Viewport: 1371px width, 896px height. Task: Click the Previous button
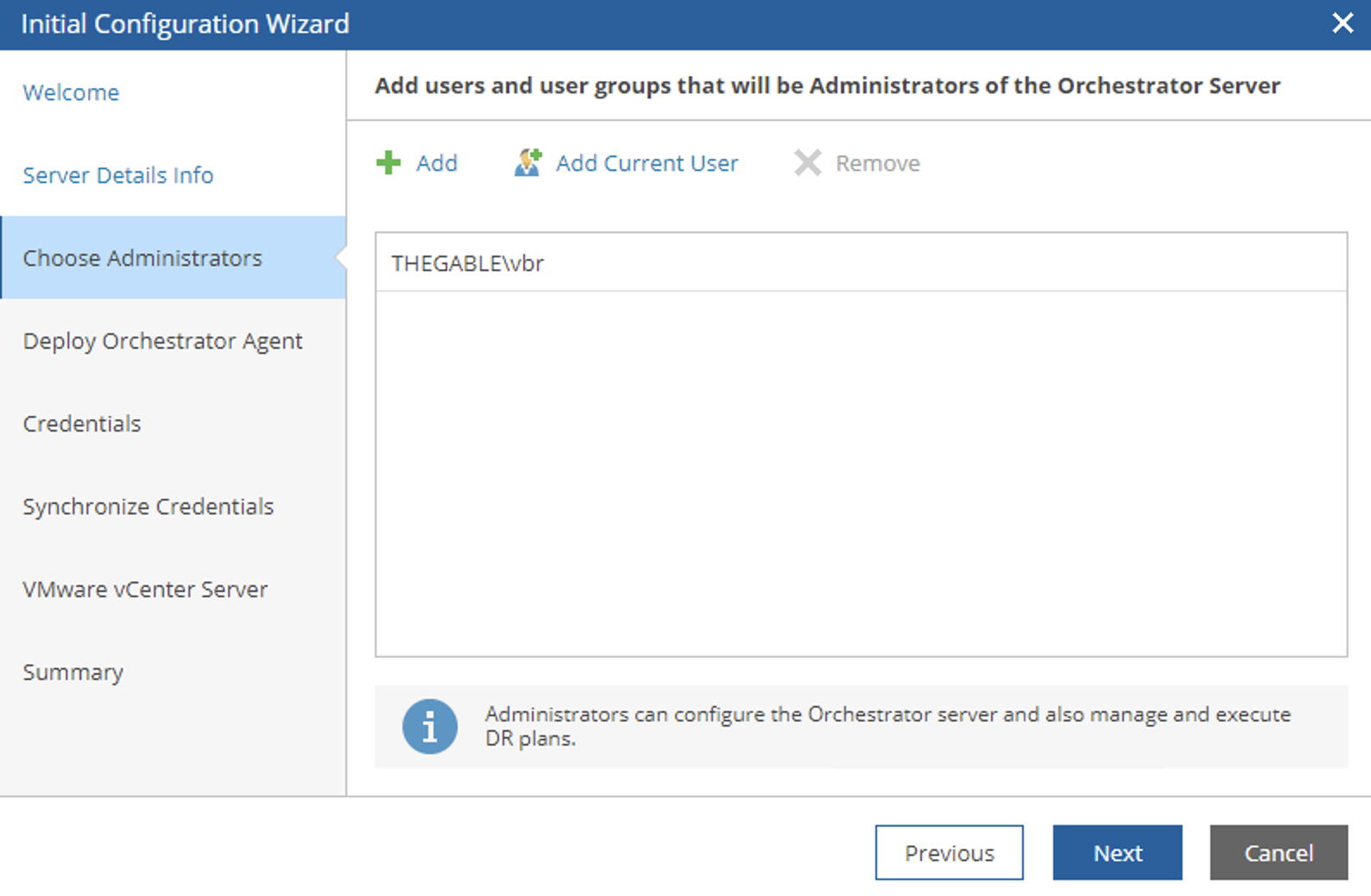click(x=949, y=852)
